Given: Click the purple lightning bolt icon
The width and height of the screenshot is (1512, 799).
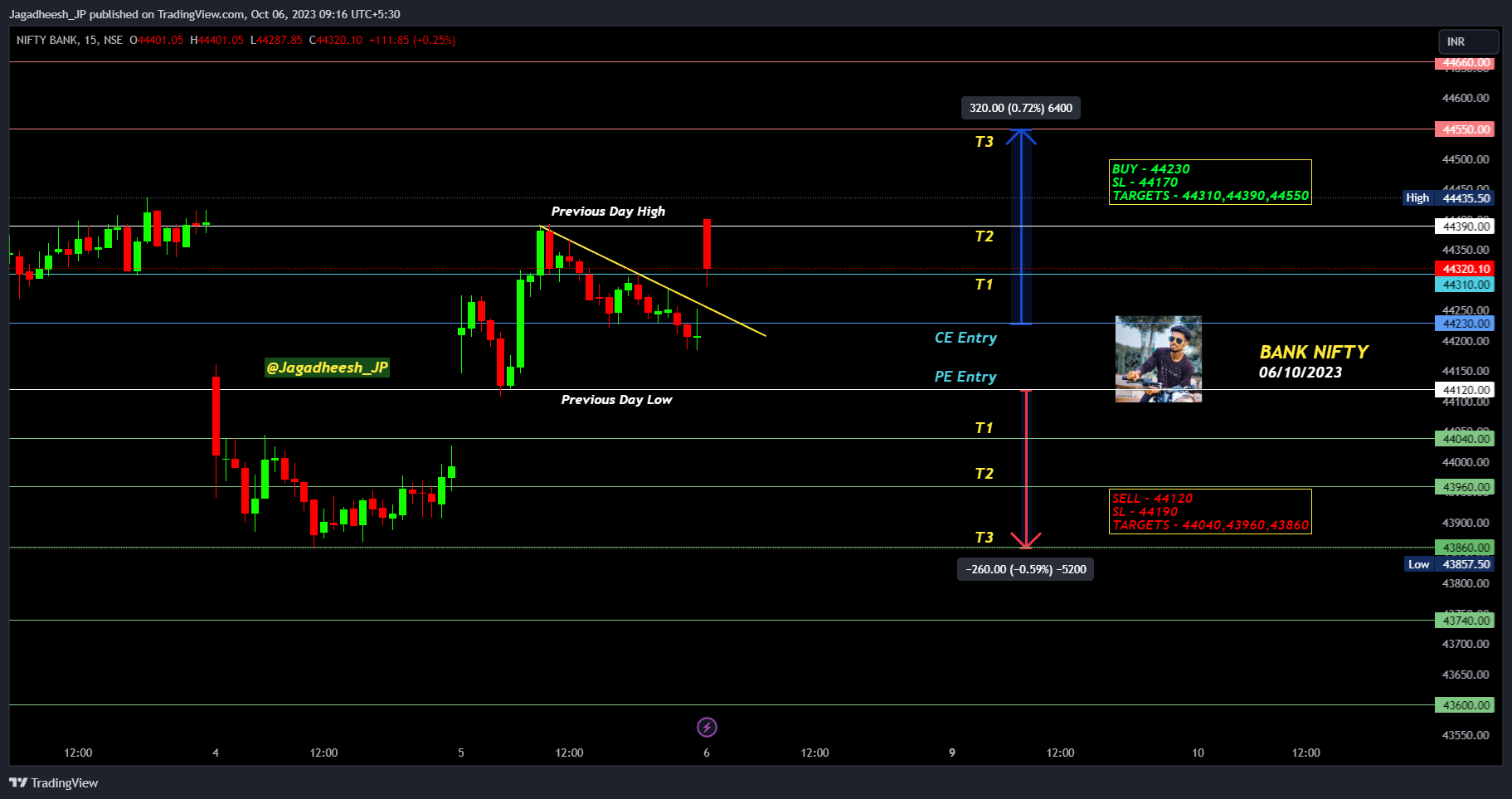Looking at the screenshot, I should tap(707, 728).
